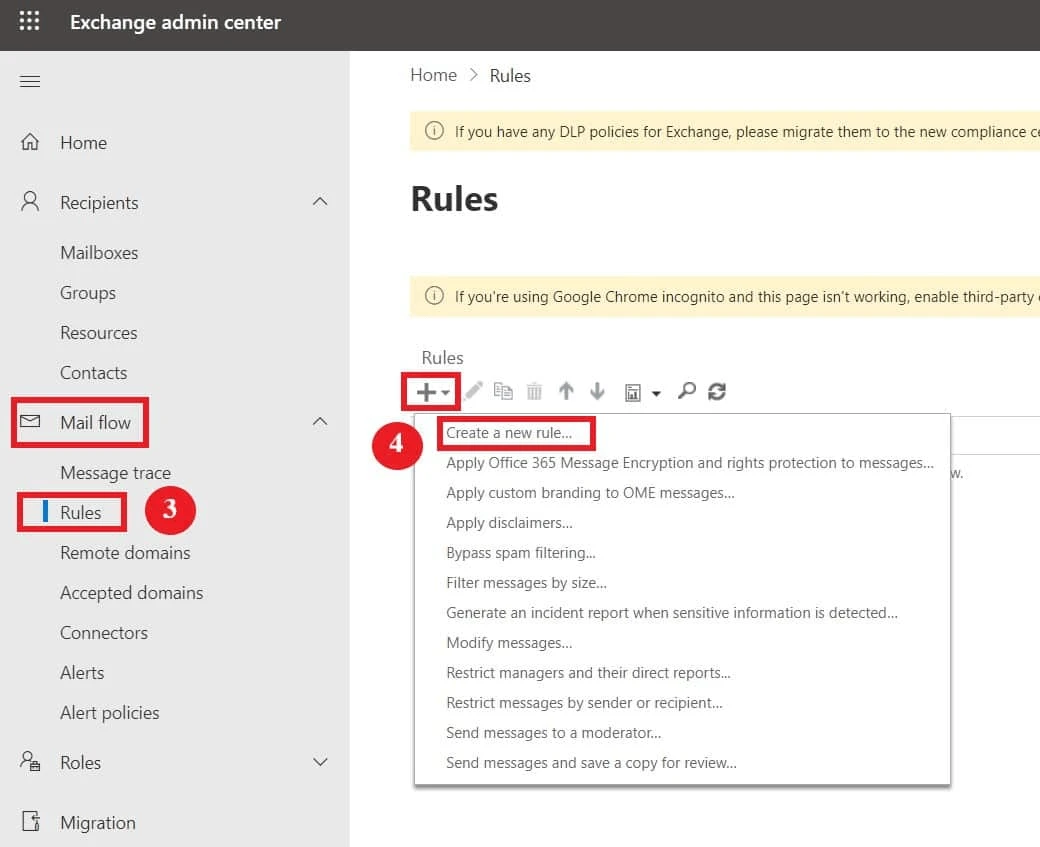Click the waffle app launcher icon
The width and height of the screenshot is (1040, 847).
pyautogui.click(x=28, y=22)
